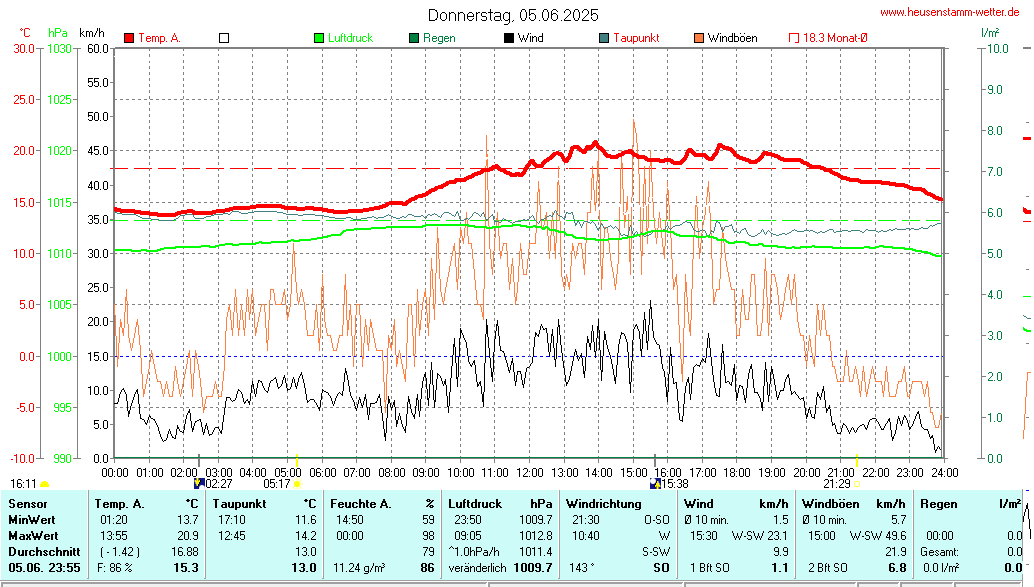Click the orange Windböen legend square
The image size is (1034, 587).
(x=699, y=38)
